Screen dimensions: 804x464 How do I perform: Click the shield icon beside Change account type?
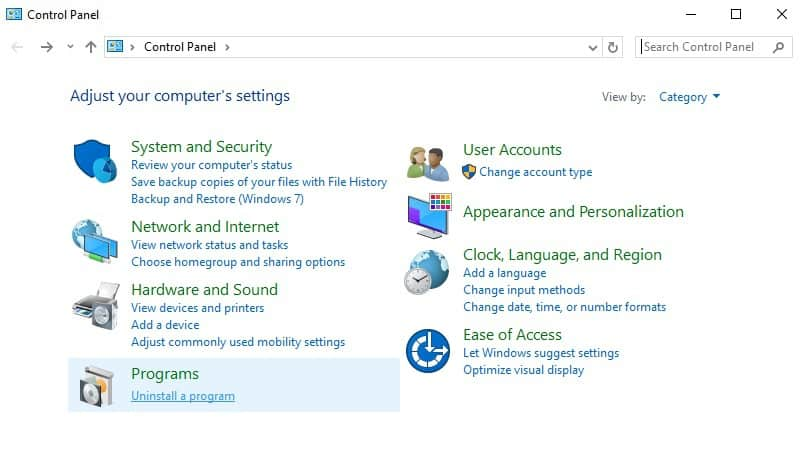[x=469, y=172]
